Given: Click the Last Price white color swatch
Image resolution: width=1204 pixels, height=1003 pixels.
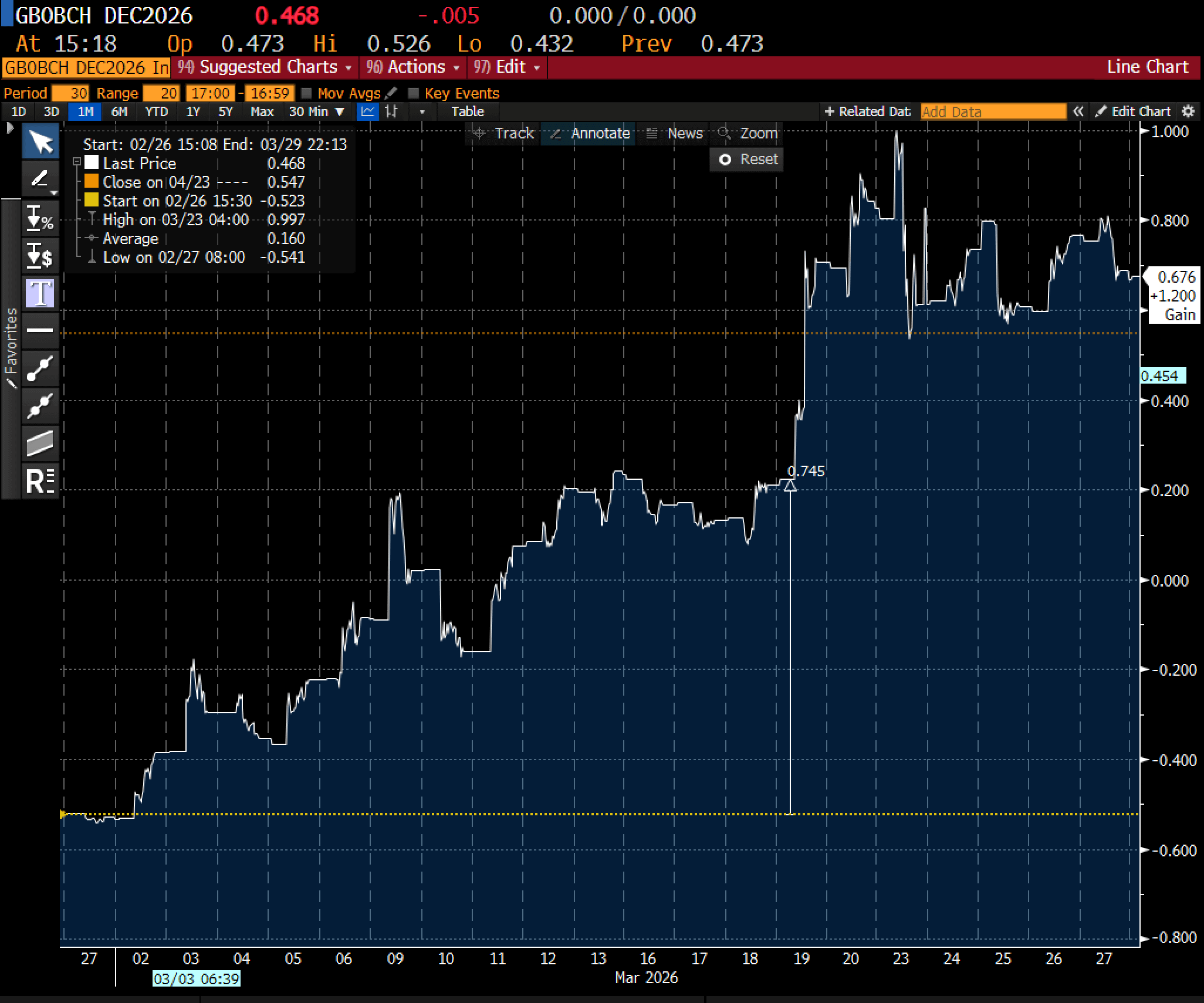Looking at the screenshot, I should coord(92,162).
